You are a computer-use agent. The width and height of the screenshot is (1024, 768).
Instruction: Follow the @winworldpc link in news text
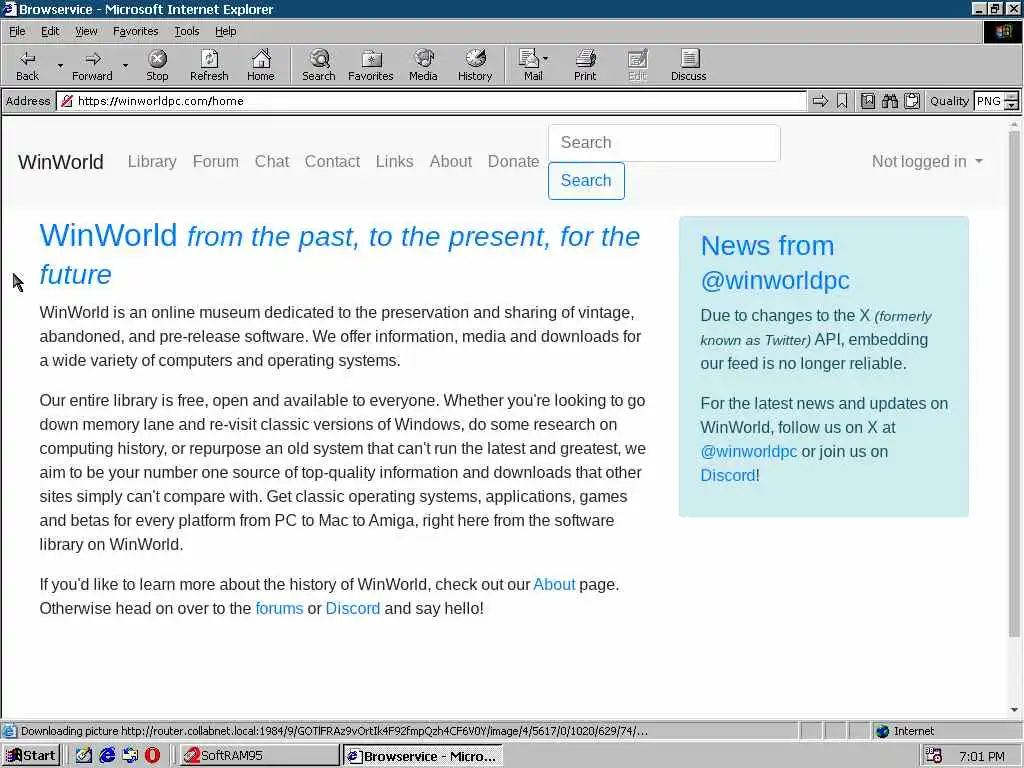tap(748, 451)
